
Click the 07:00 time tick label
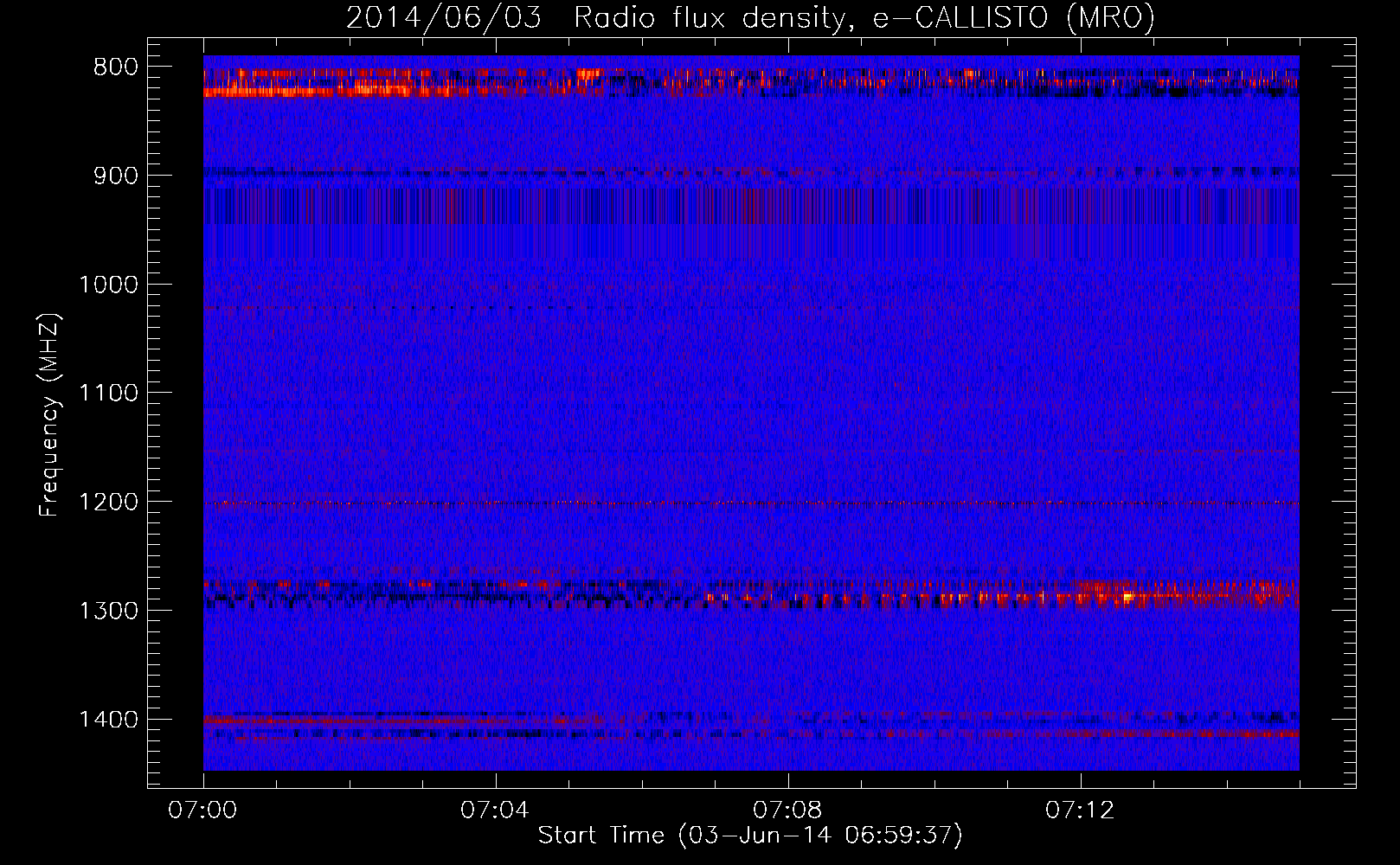point(202,811)
